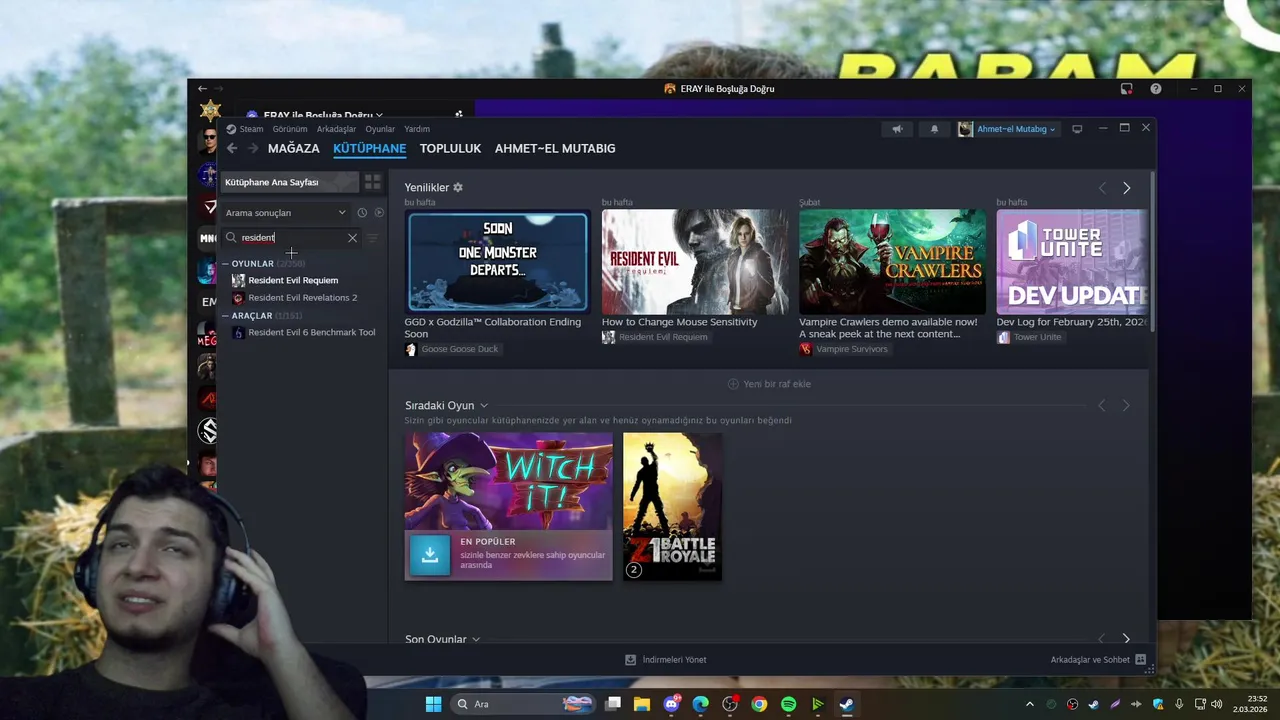
Task: Select Resident Evil Revelations 2
Action: (x=302, y=298)
